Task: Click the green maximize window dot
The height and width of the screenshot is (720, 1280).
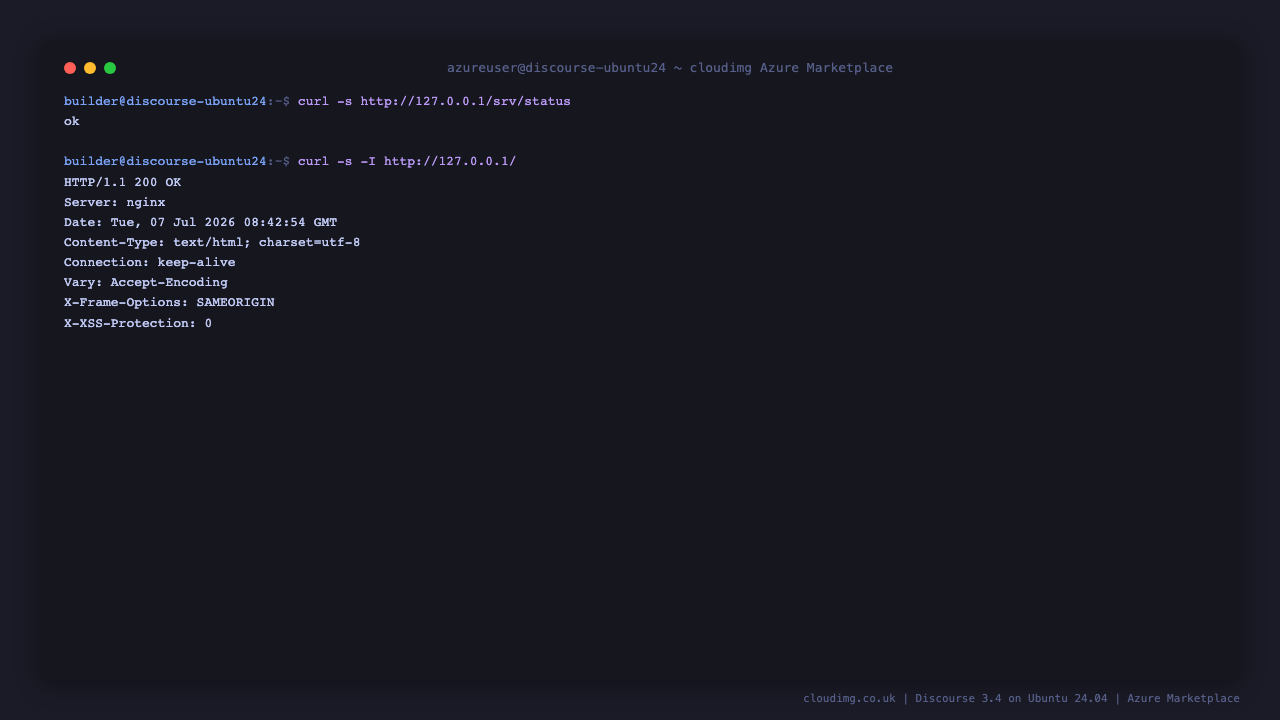Action: coord(110,68)
